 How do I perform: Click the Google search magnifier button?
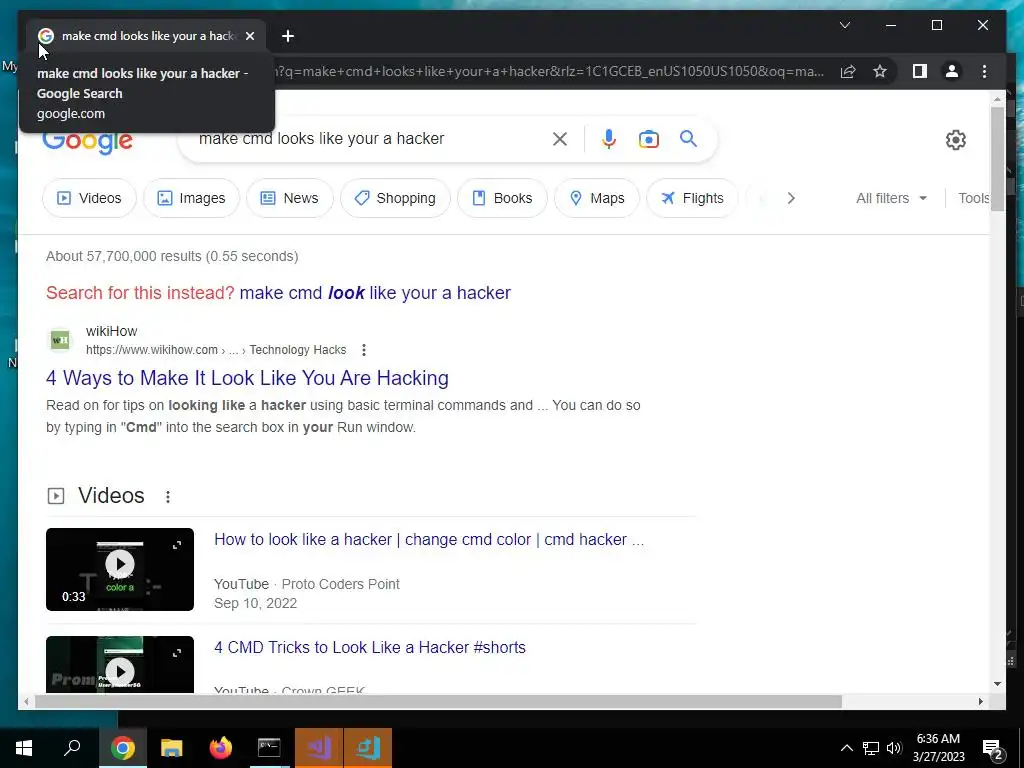[x=688, y=138]
